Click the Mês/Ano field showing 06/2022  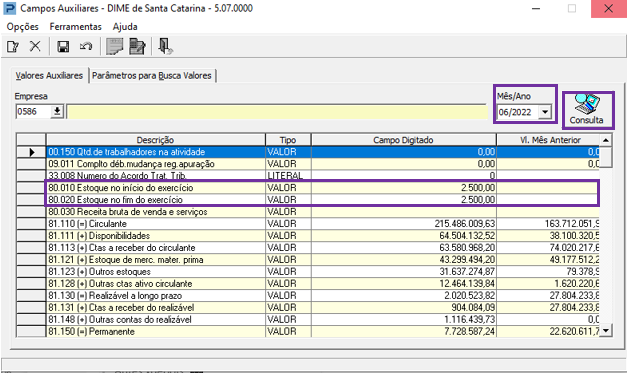coord(517,112)
